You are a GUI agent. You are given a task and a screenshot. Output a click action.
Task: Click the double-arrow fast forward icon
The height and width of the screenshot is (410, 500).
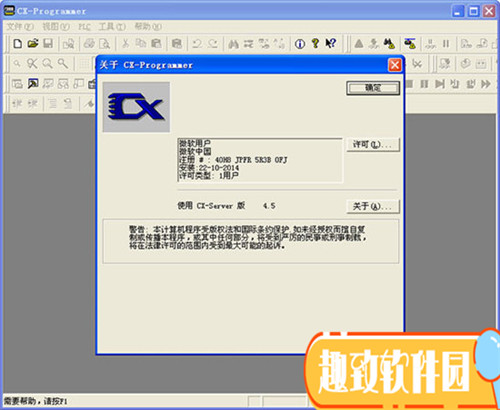[486, 84]
